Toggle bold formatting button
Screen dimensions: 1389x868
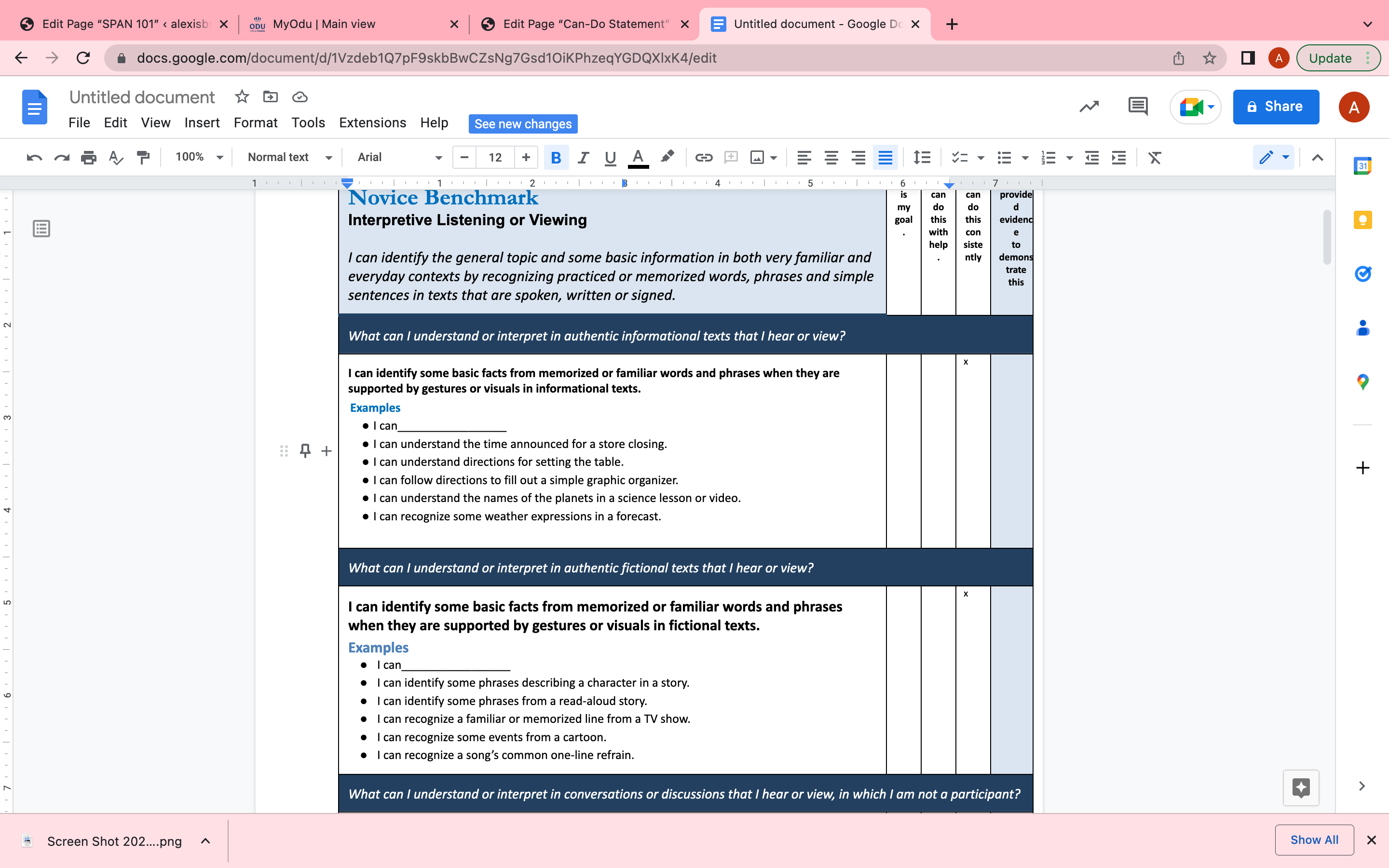pos(556,157)
